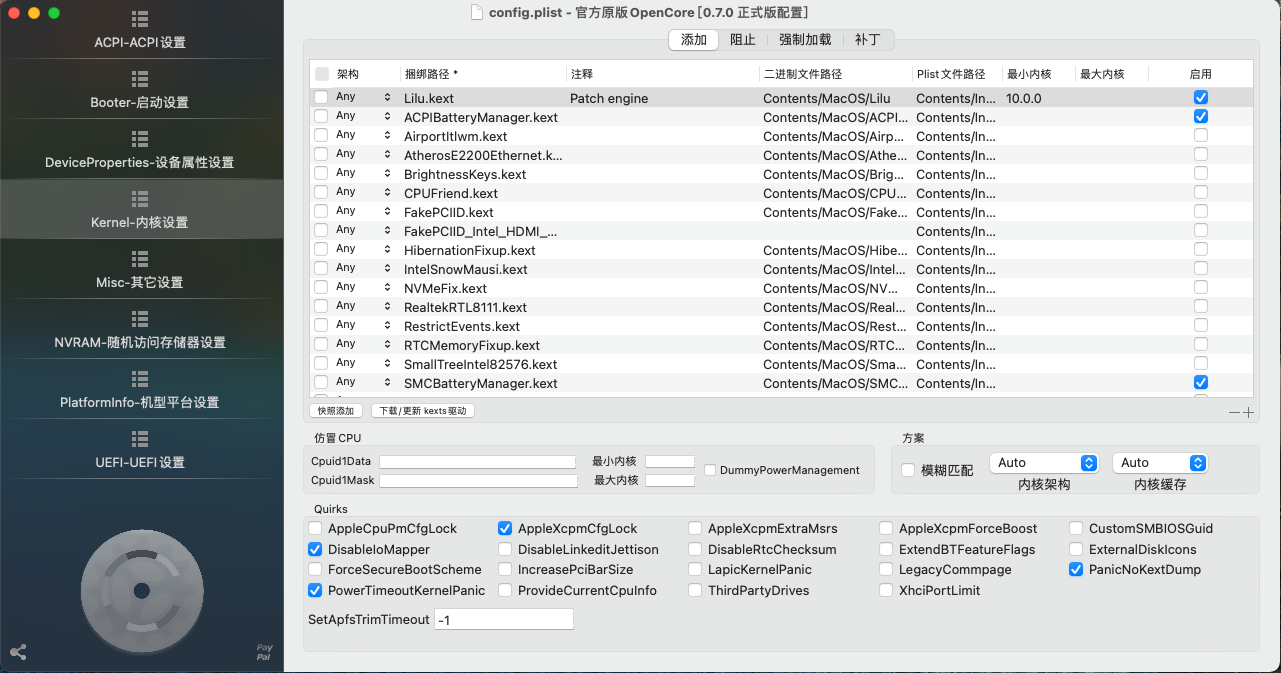Switch to the 添加 tab
Image resolution: width=1281 pixels, height=673 pixels.
[694, 40]
